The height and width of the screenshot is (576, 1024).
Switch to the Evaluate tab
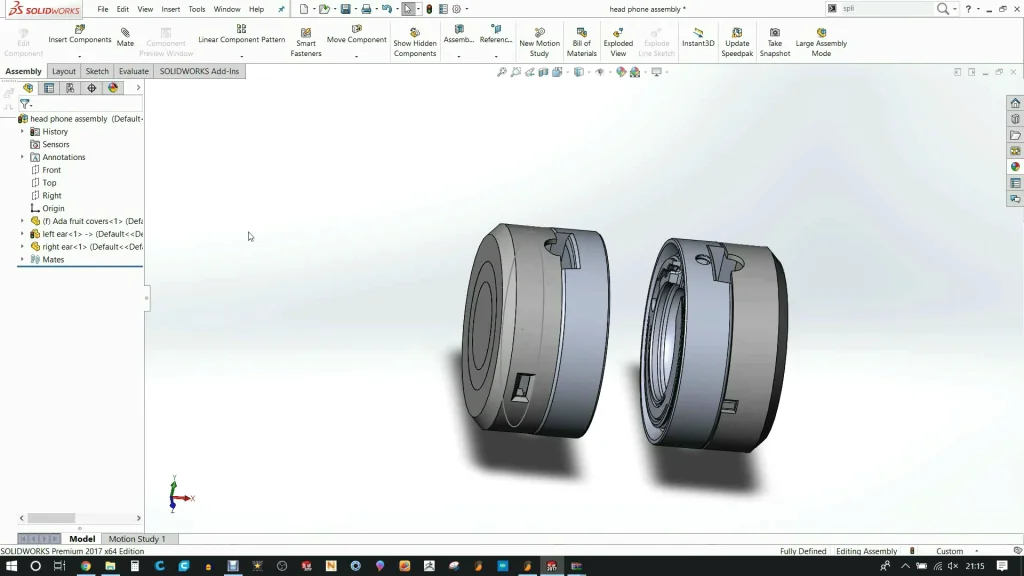pyautogui.click(x=133, y=72)
